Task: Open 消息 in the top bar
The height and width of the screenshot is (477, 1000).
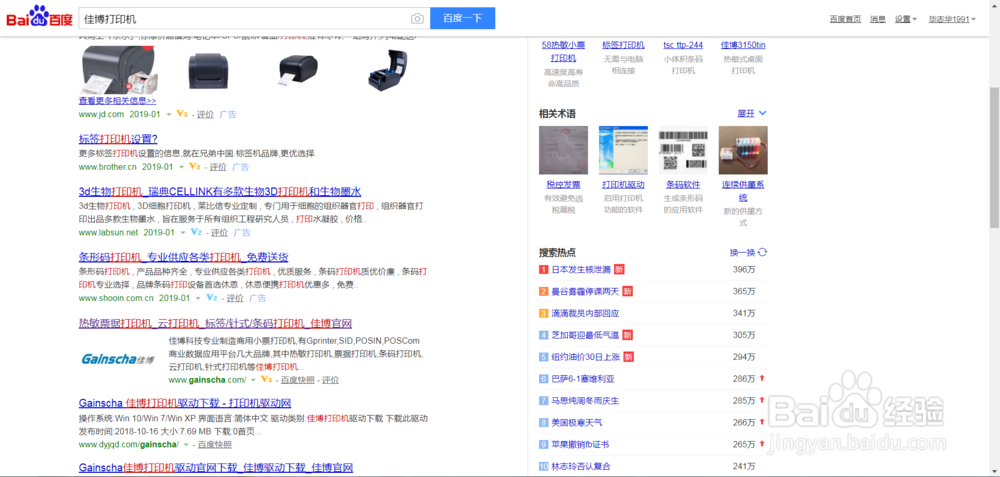Action: coord(878,19)
